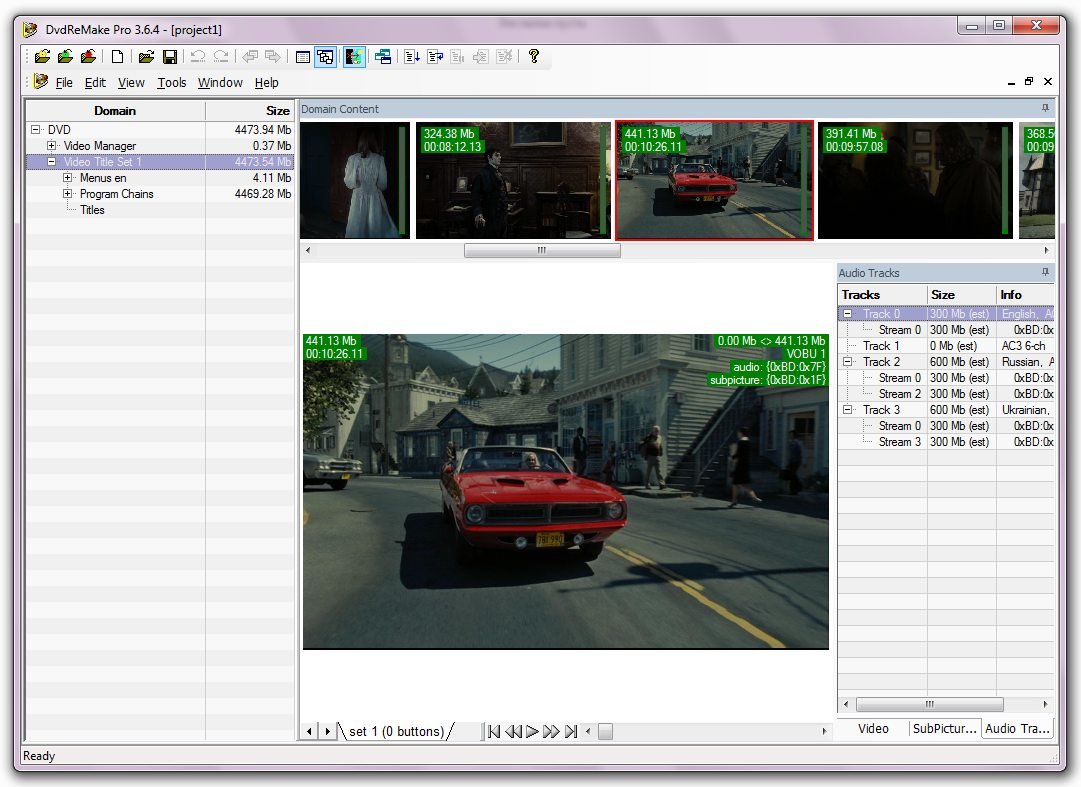Screen dimensions: 1081x787
Task: Switch to the Video tab
Action: [x=873, y=729]
